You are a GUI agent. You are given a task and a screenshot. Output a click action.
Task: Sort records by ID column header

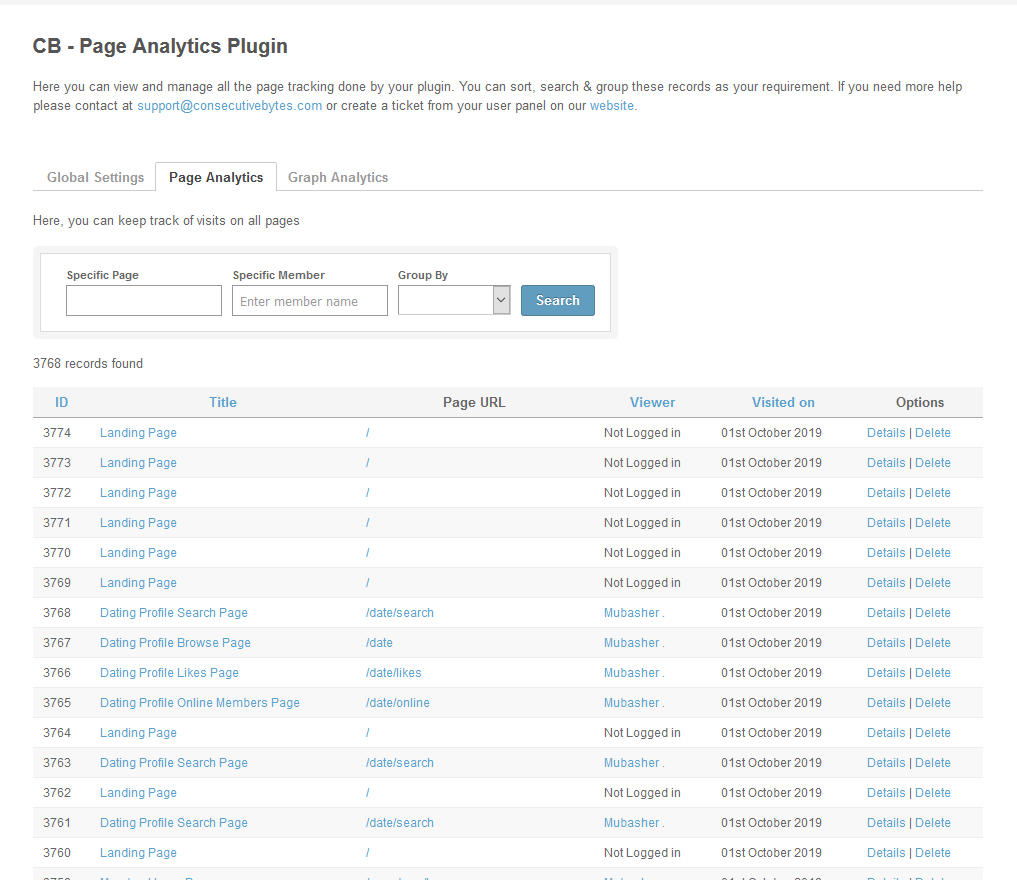point(62,402)
